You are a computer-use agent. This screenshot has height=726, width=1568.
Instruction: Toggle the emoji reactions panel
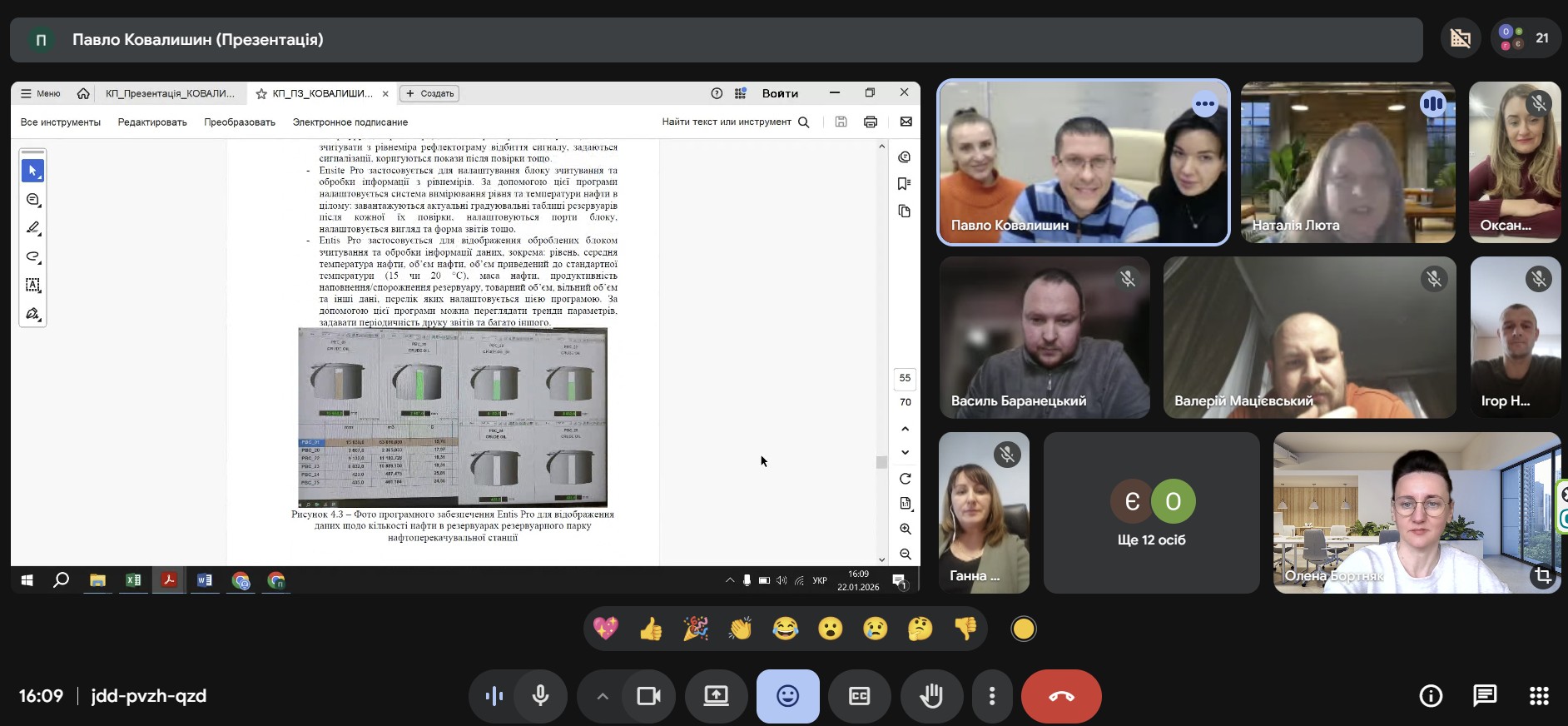787,696
